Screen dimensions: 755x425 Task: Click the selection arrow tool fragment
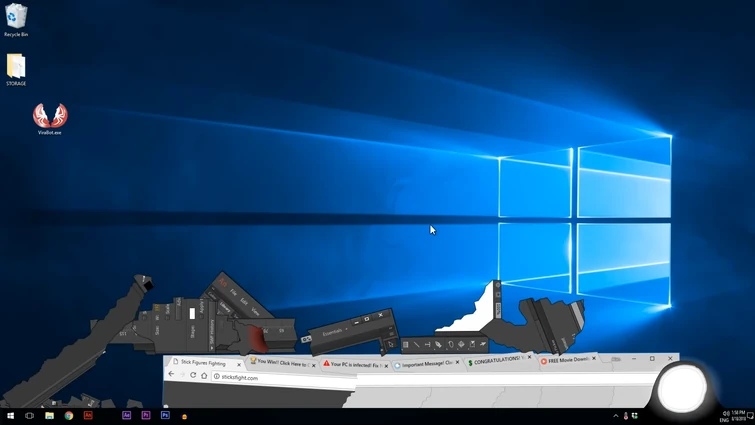pos(391,345)
